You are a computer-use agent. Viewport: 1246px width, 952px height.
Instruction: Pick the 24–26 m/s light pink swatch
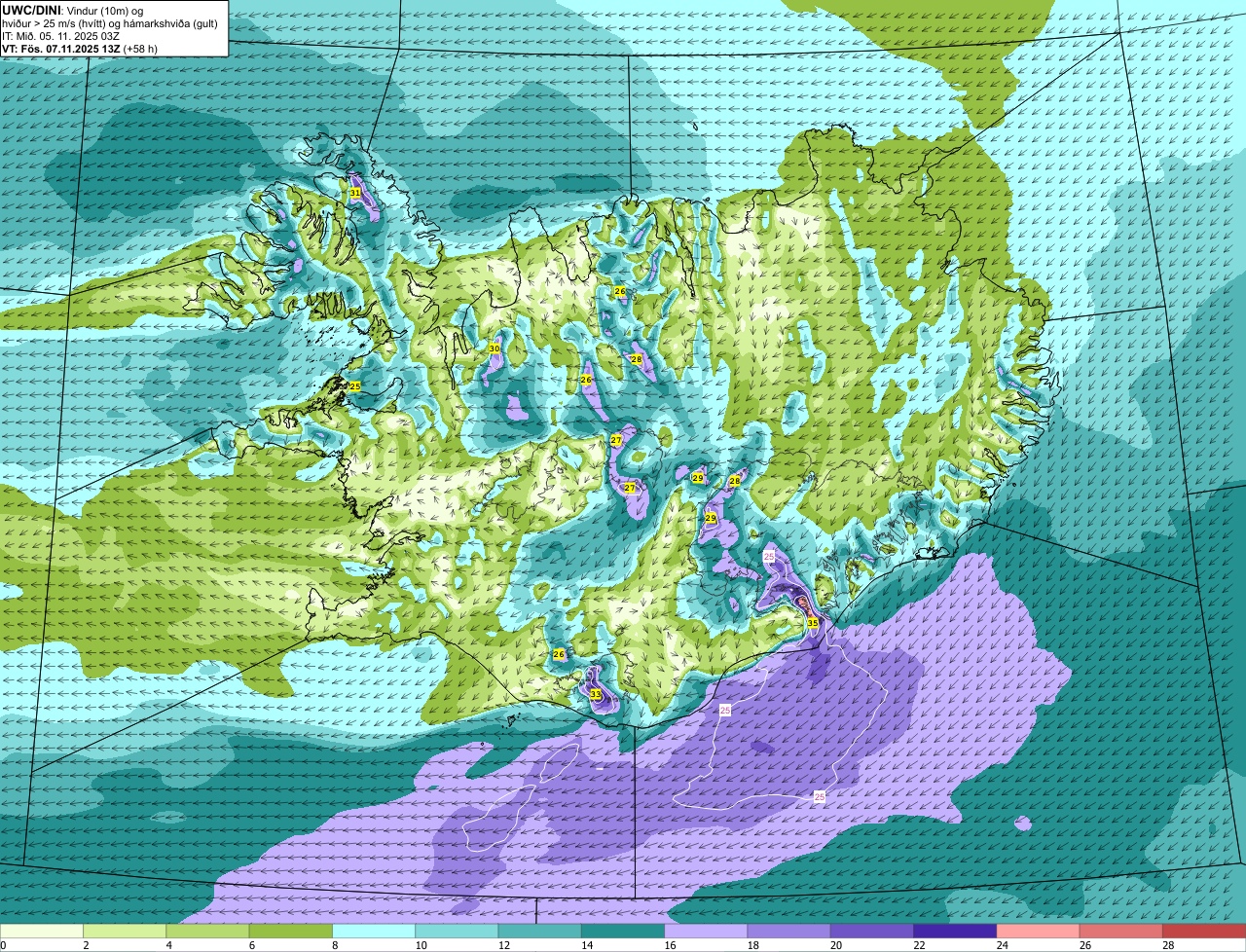[x=1039, y=932]
